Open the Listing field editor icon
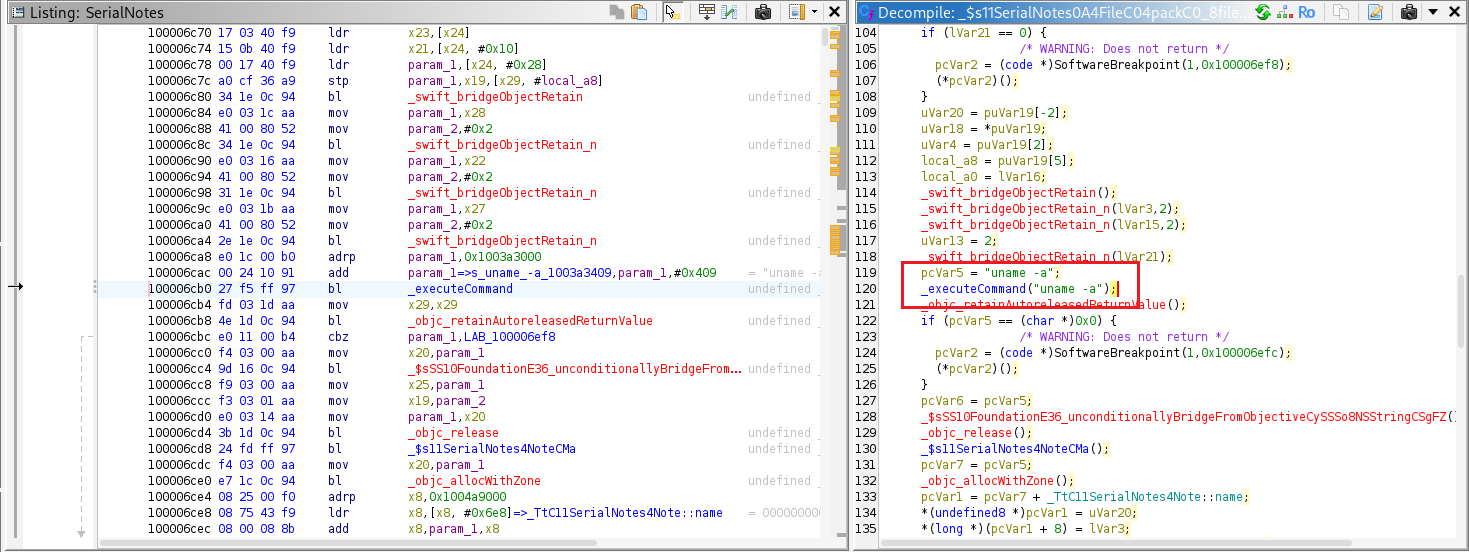 tap(707, 12)
